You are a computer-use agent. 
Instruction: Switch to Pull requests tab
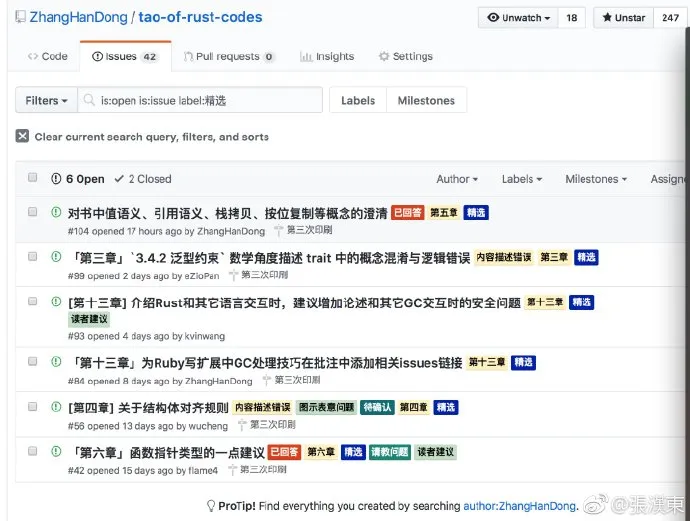pyautogui.click(x=229, y=56)
